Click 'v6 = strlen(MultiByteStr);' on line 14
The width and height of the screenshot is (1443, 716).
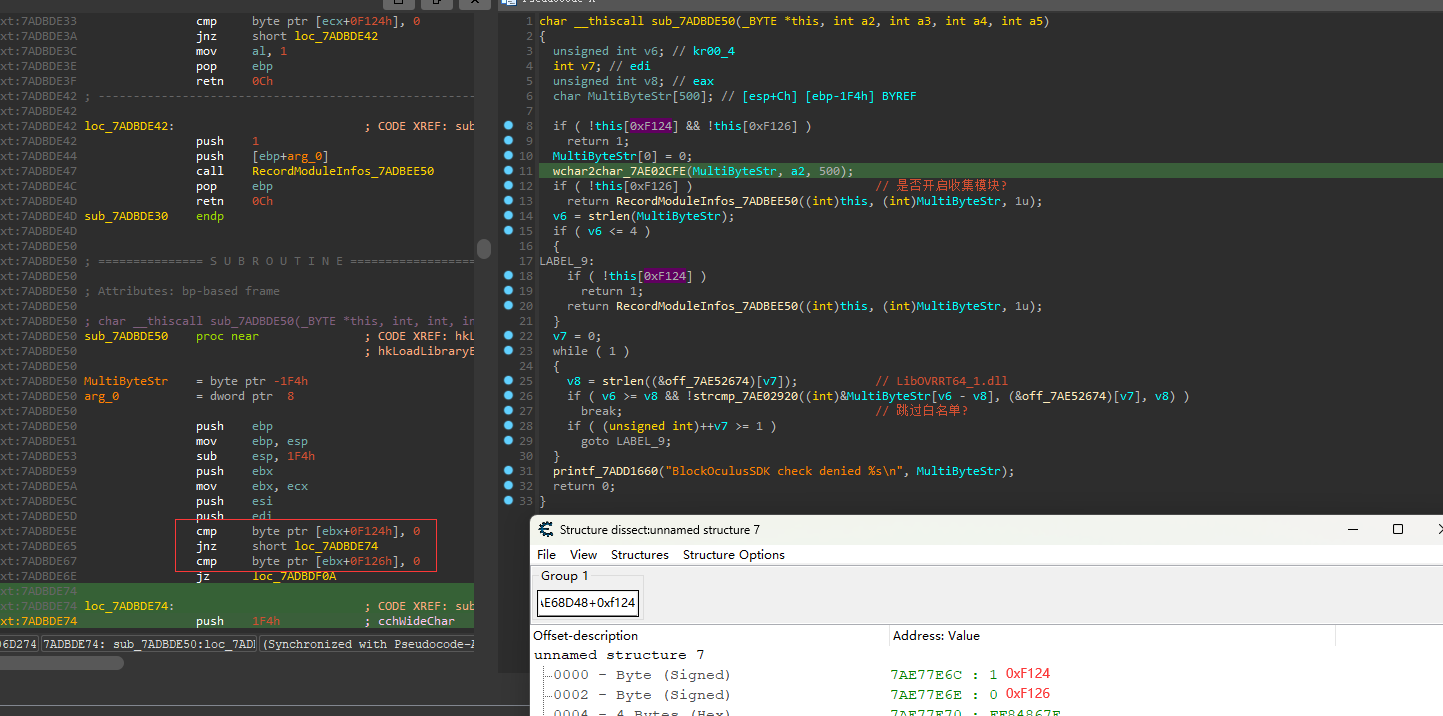point(644,216)
